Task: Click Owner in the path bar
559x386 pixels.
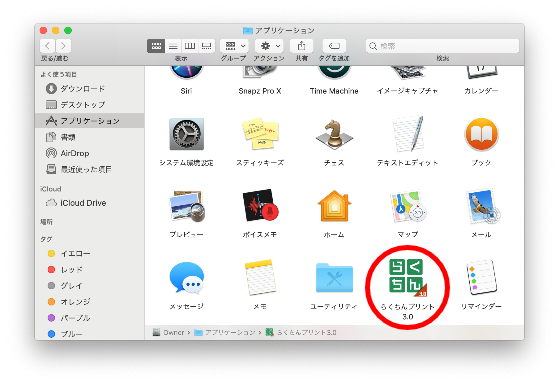Action: click(169, 332)
